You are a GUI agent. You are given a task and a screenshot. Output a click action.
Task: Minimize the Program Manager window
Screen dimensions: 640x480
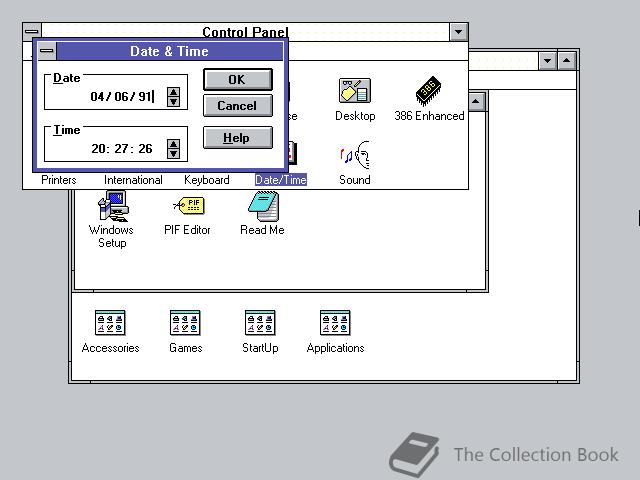coord(547,61)
